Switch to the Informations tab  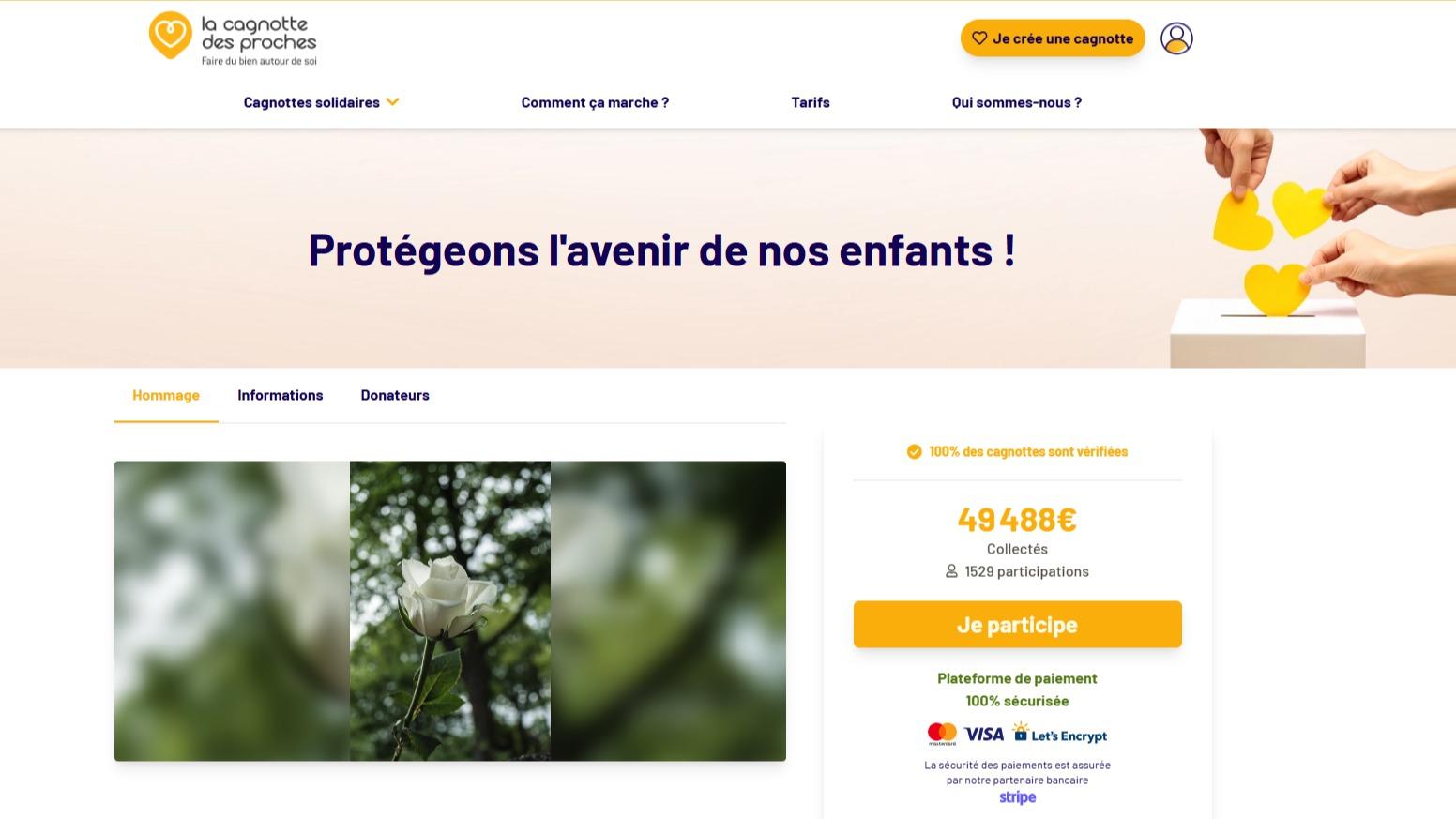[x=281, y=395]
